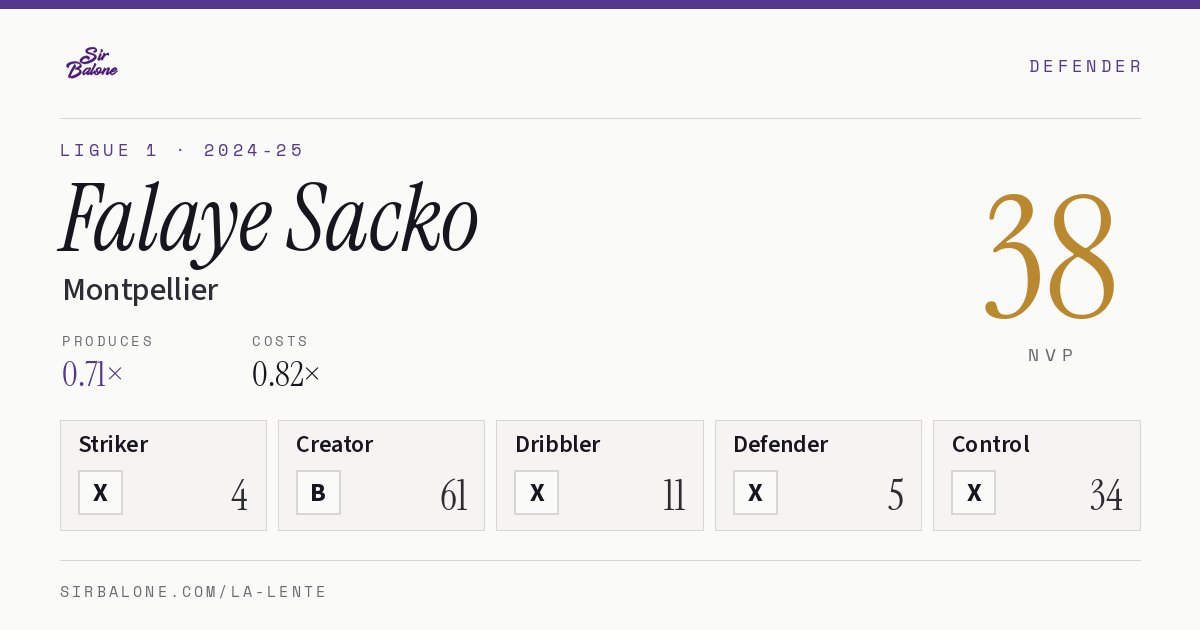Click the Costs 0.82× value
The width and height of the screenshot is (1200, 630).
point(286,374)
